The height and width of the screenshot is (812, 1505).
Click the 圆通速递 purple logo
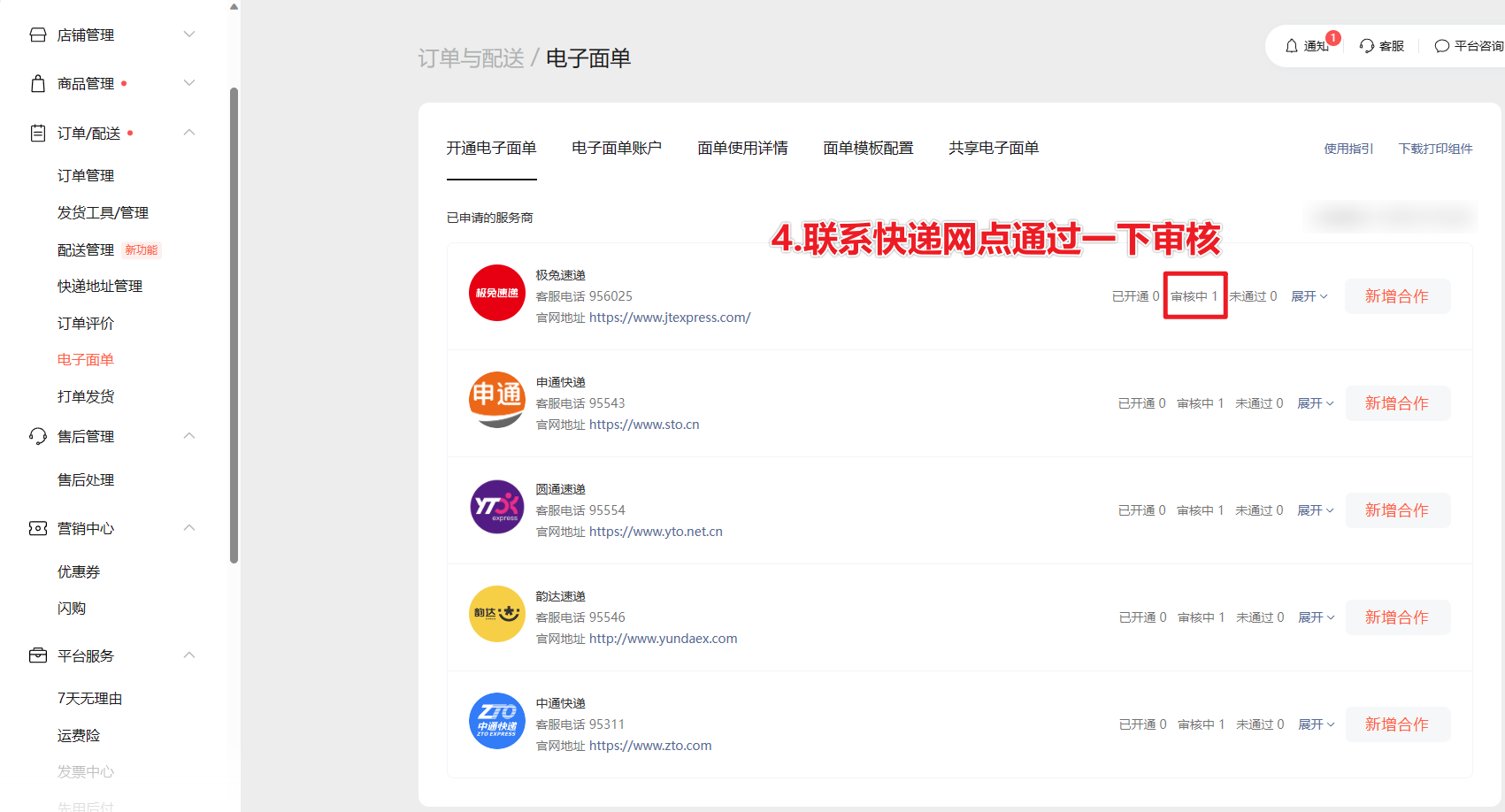click(x=496, y=507)
